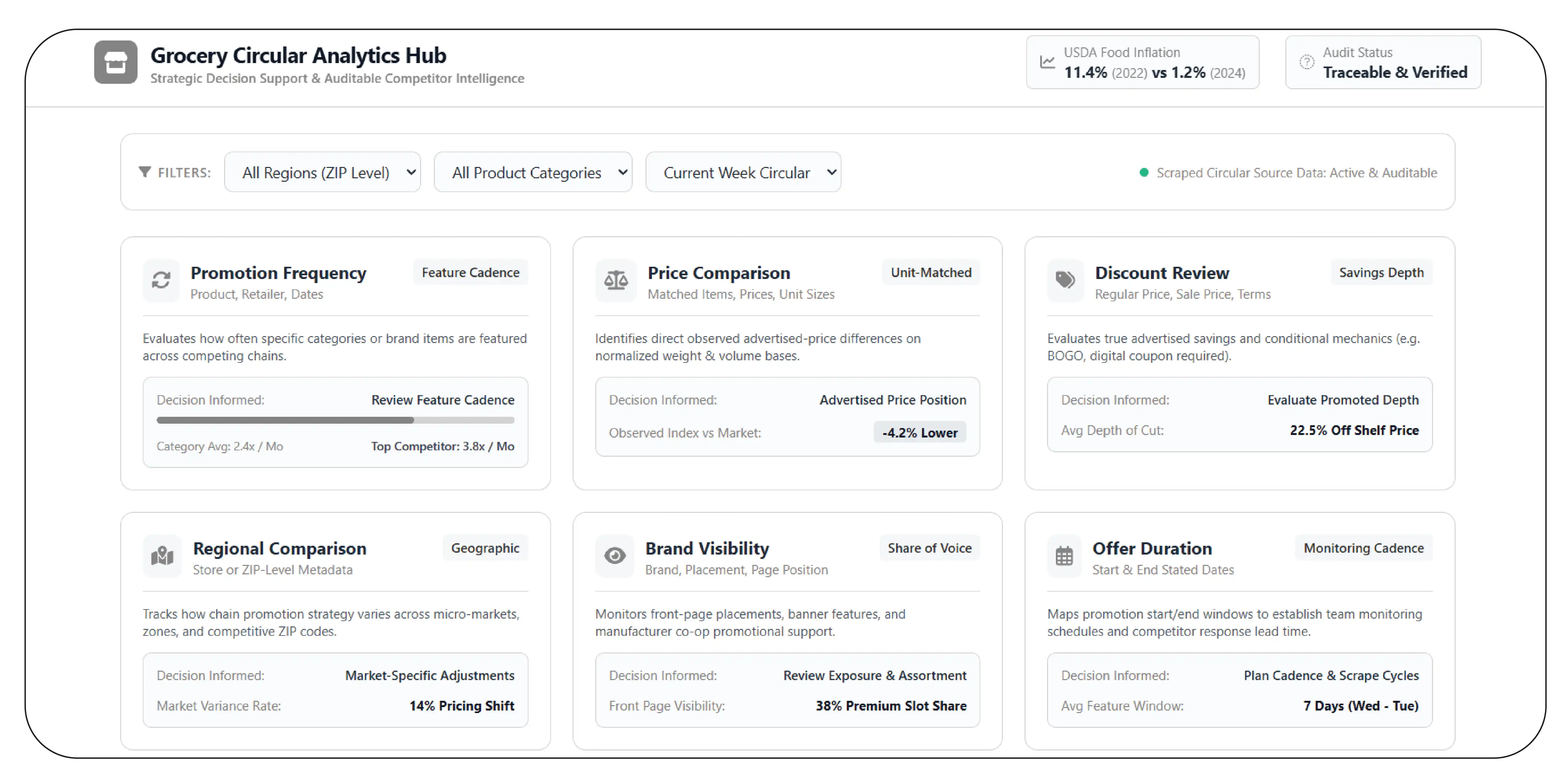Click the Regional Comparison card title
Image resolution: width=1568 pixels, height=778 pixels.
(x=279, y=549)
